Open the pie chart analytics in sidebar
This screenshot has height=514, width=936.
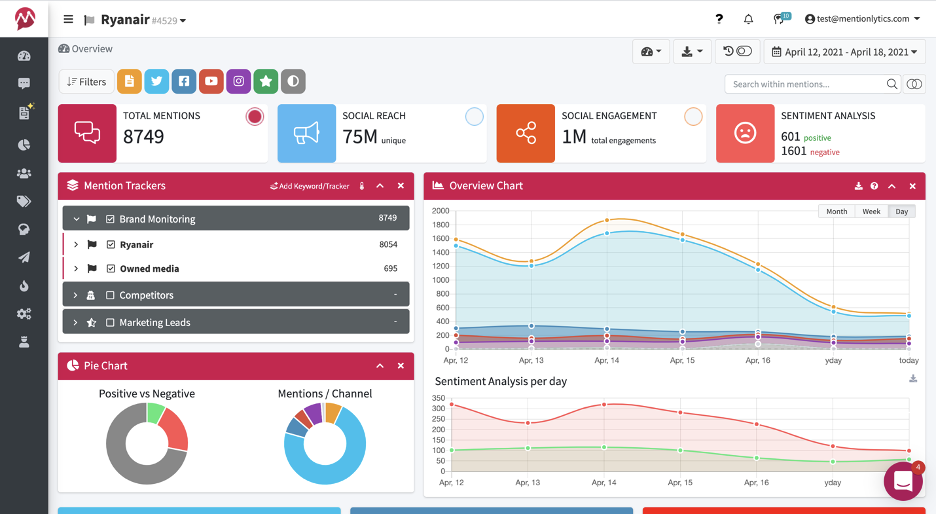tap(24, 145)
